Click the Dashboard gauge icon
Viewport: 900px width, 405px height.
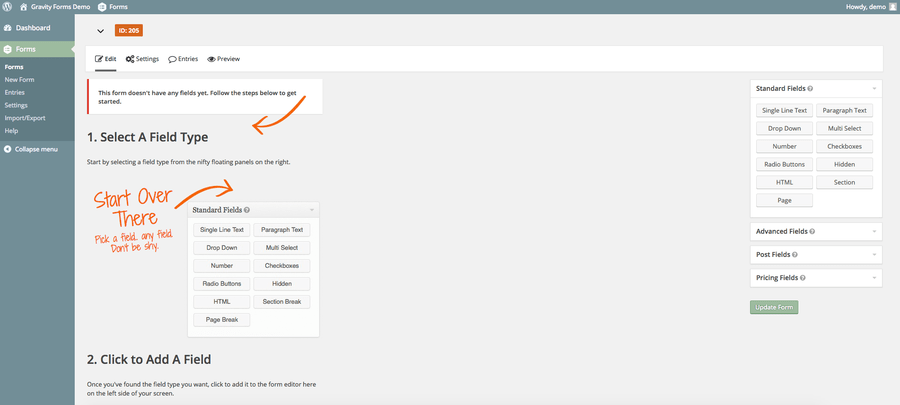tap(8, 28)
